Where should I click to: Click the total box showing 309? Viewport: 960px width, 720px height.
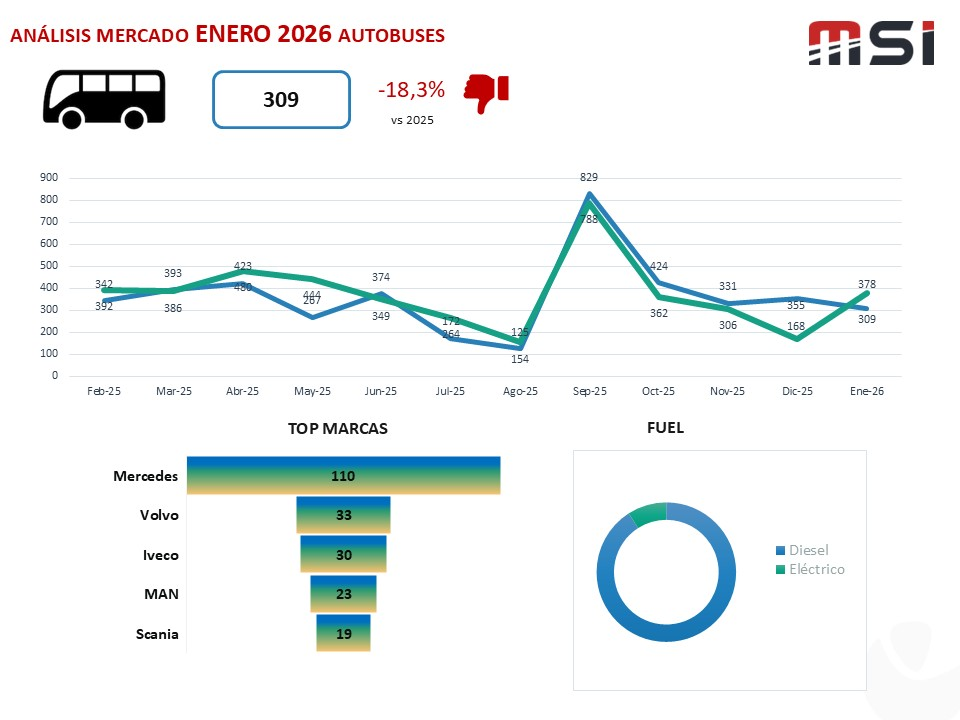click(x=281, y=100)
